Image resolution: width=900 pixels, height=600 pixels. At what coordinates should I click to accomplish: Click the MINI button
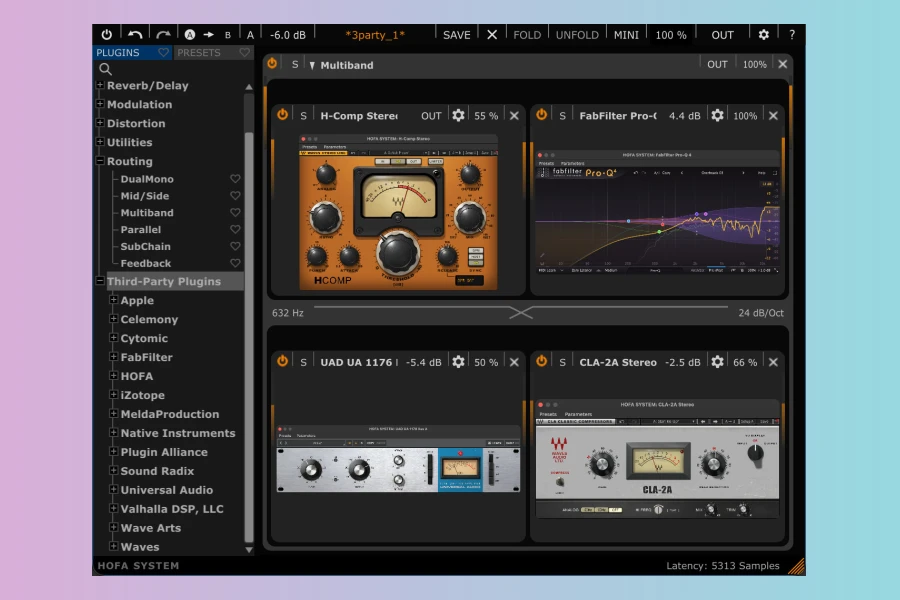click(626, 35)
